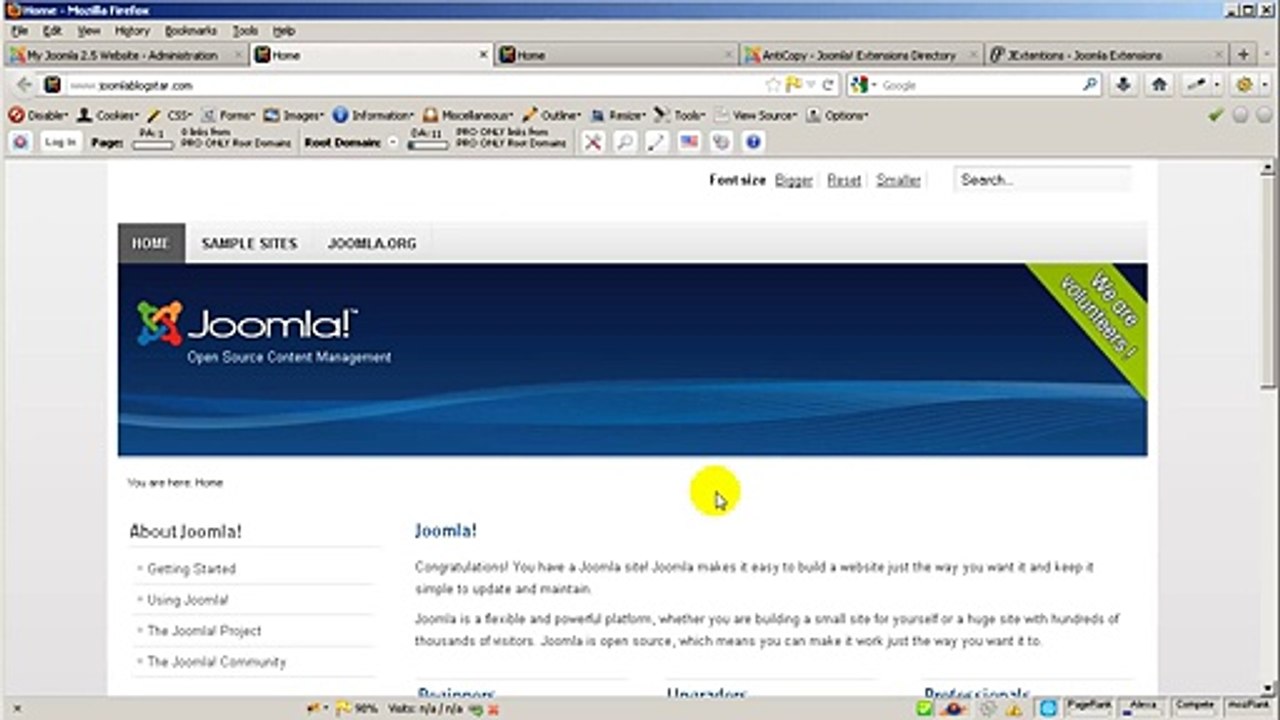Open the View Source dropdown
The height and width of the screenshot is (720, 1280).
[756, 115]
